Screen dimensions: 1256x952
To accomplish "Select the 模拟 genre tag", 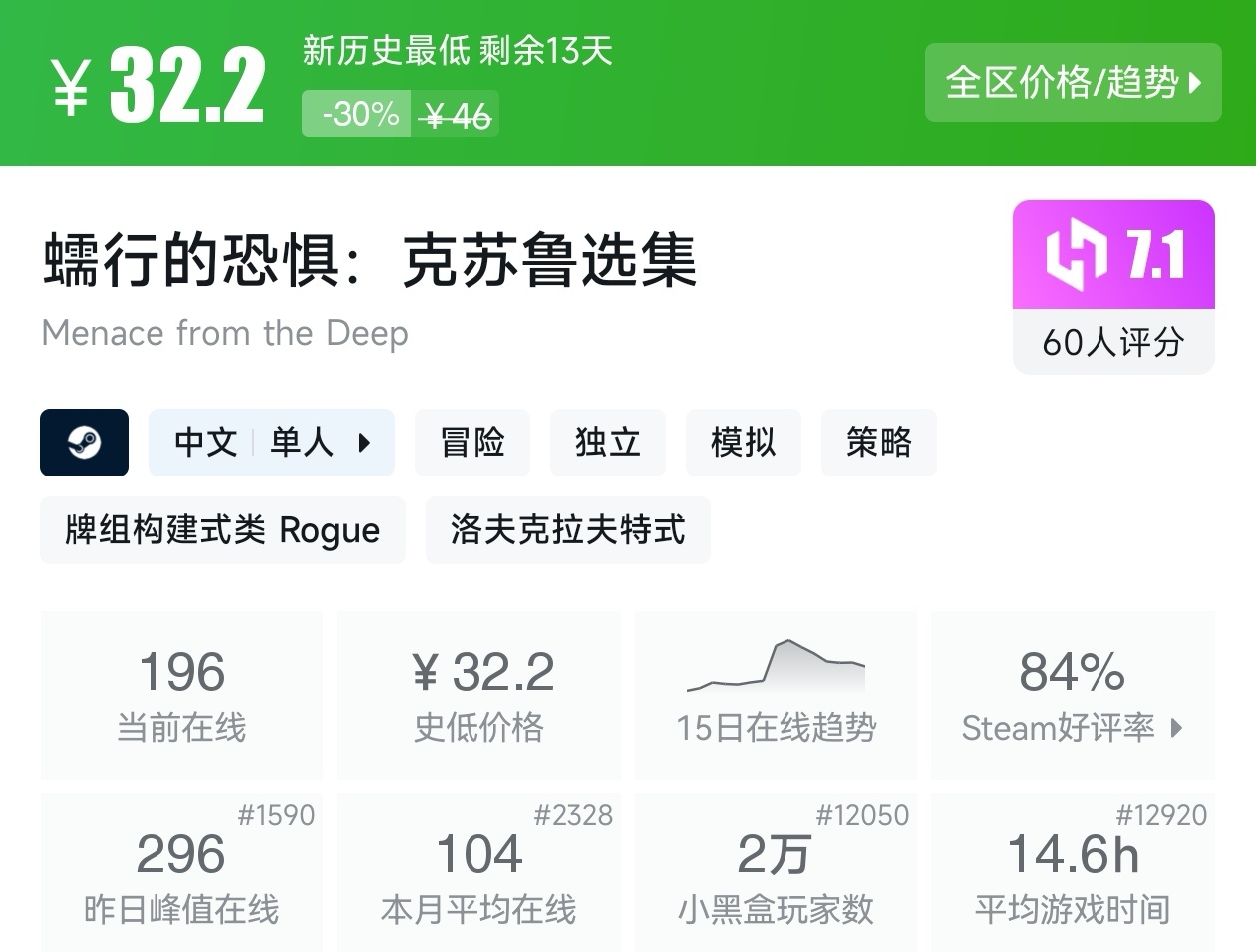I will coord(744,442).
